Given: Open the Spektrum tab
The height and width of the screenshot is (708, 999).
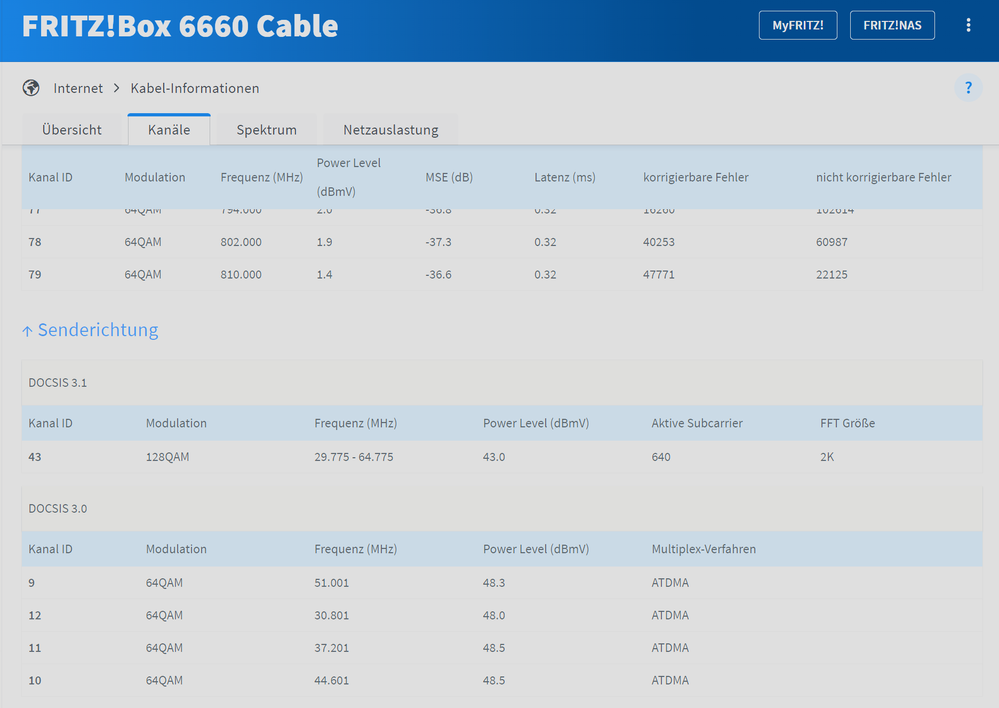Looking at the screenshot, I should pos(266,130).
